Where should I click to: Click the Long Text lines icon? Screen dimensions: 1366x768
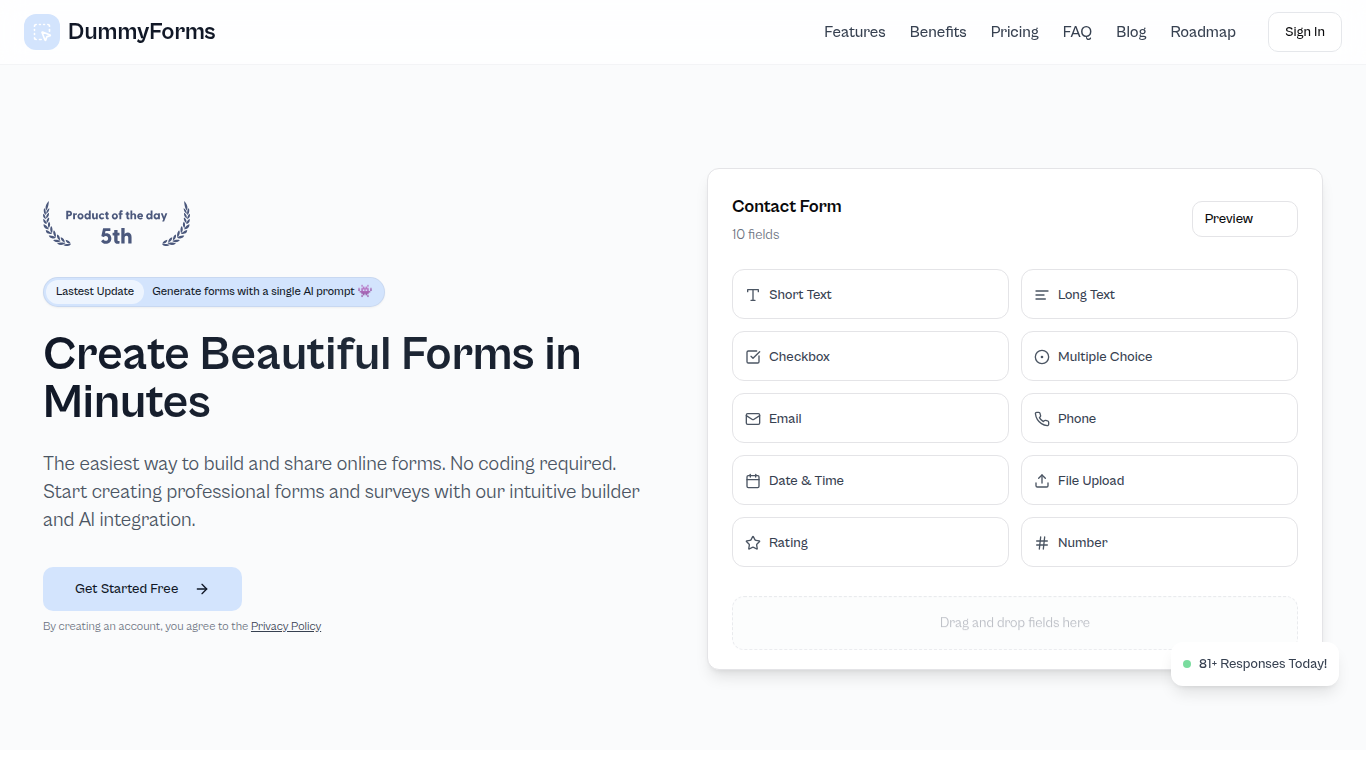click(1042, 295)
